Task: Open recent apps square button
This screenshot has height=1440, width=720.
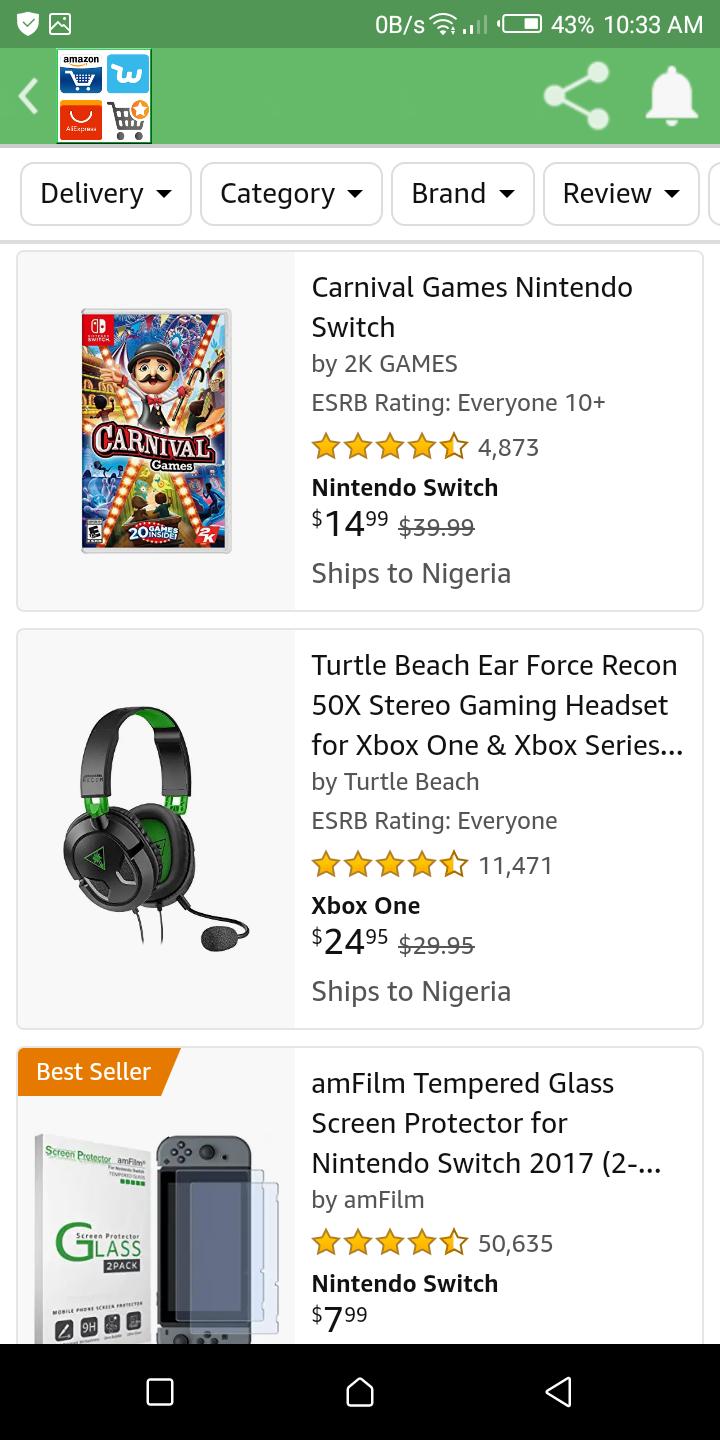Action: click(x=160, y=1392)
